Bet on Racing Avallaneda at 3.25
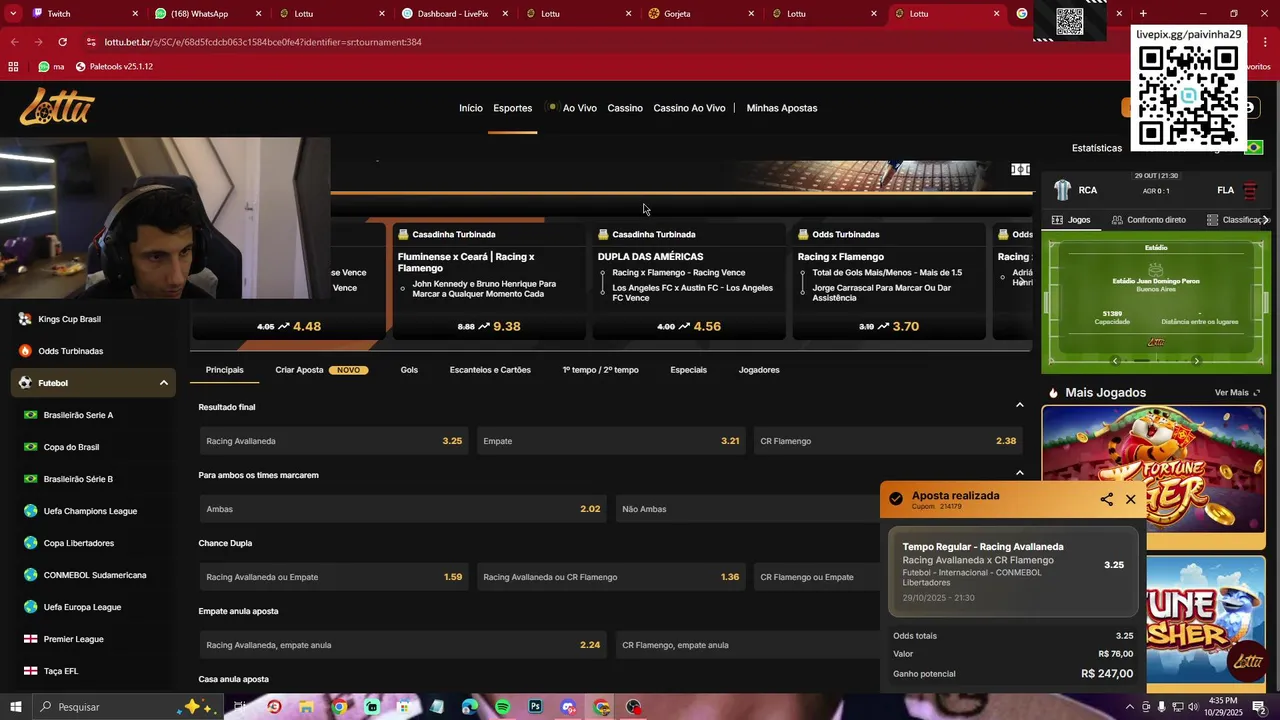1280x720 pixels. (x=334, y=441)
